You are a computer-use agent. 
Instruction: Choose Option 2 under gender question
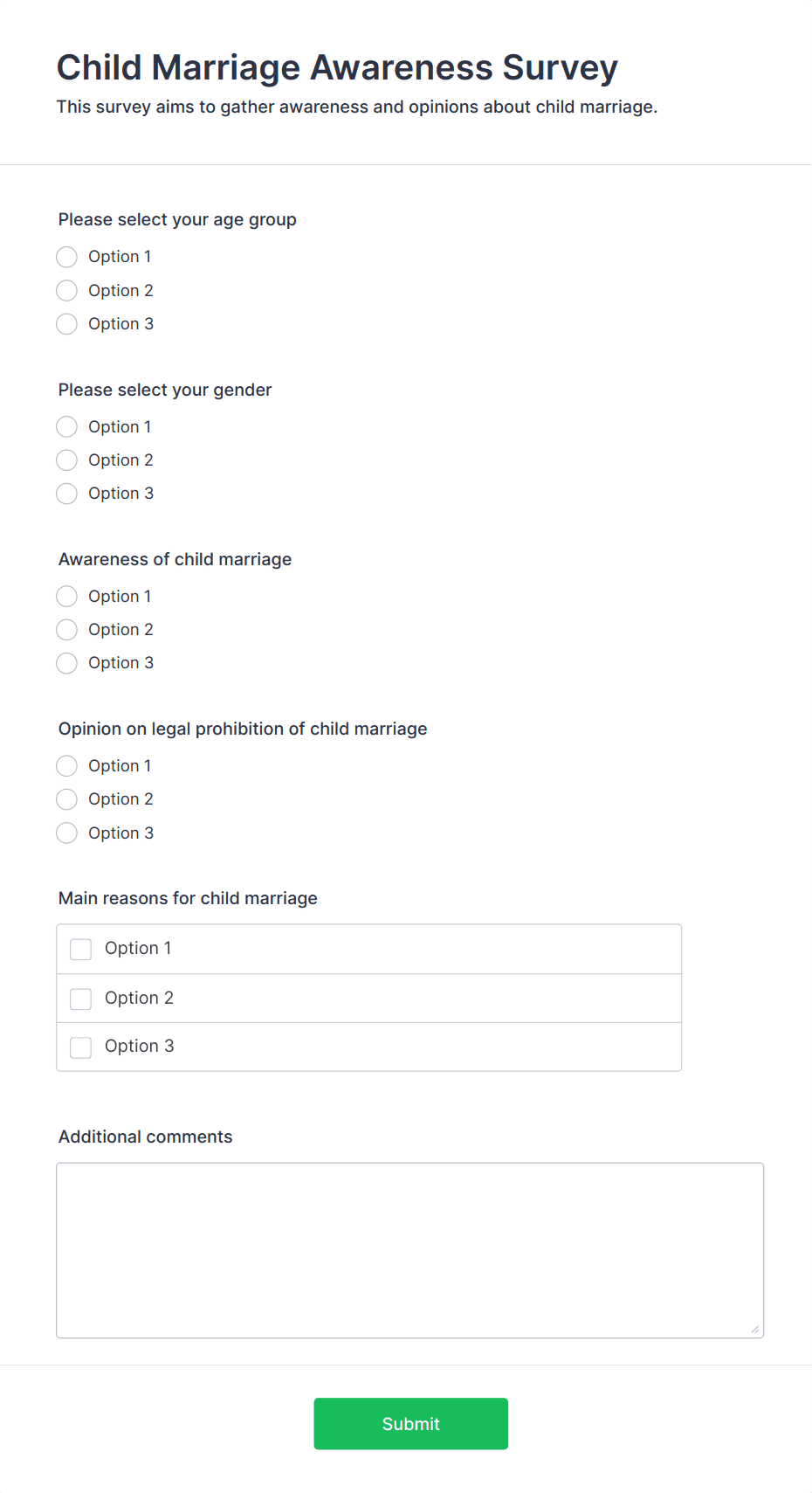[x=67, y=460]
